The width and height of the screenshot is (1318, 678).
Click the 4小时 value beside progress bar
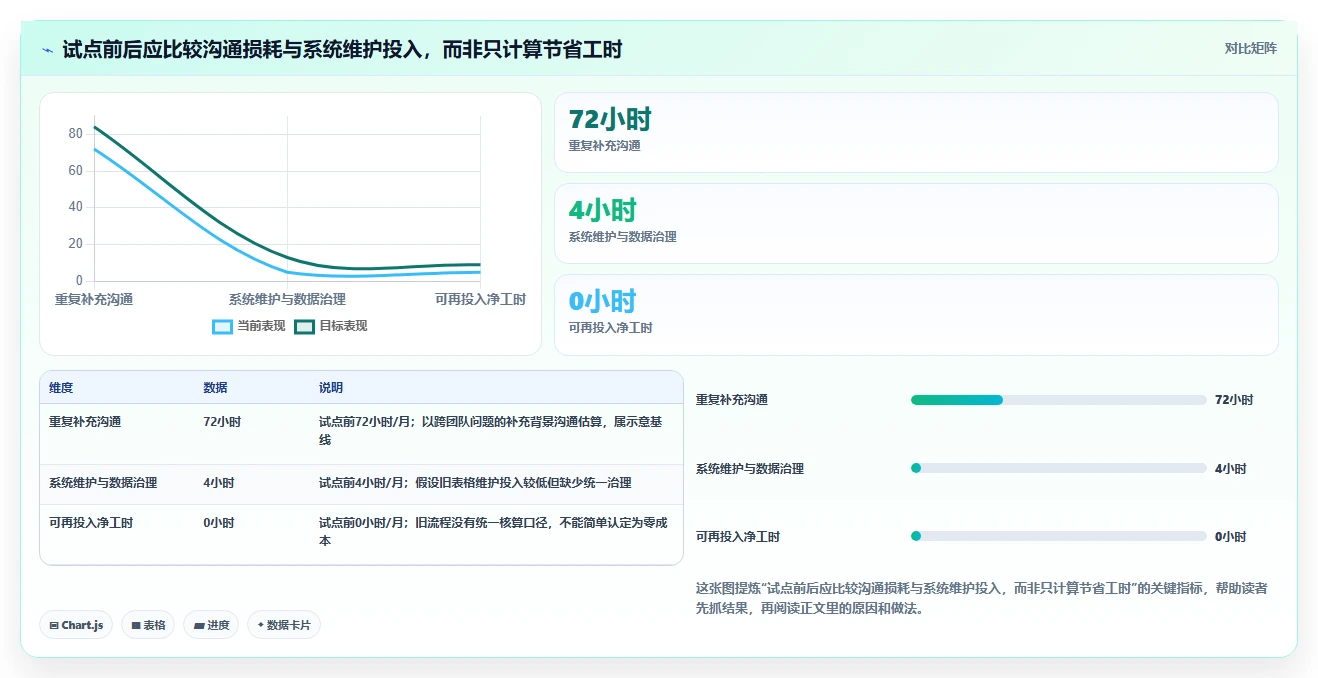[x=1231, y=468]
